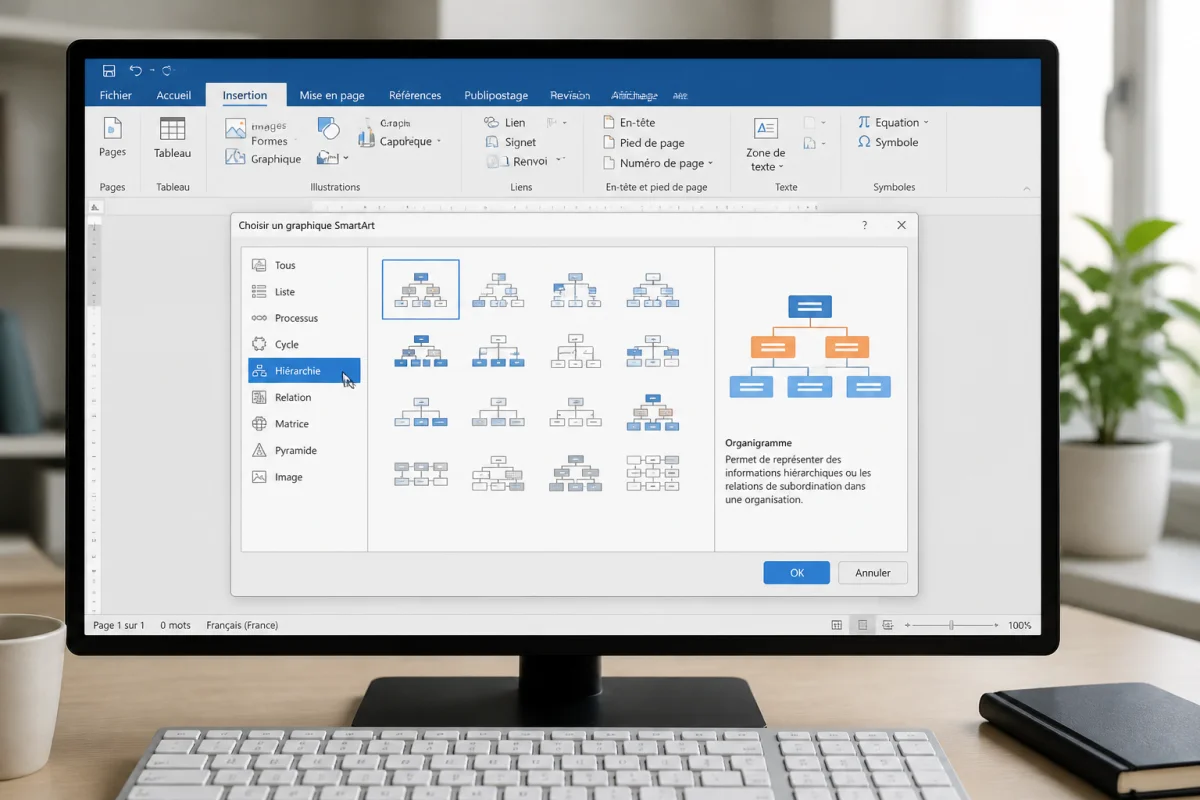1200x800 pixels.
Task: Open the Fichier tab
Action: [116, 96]
